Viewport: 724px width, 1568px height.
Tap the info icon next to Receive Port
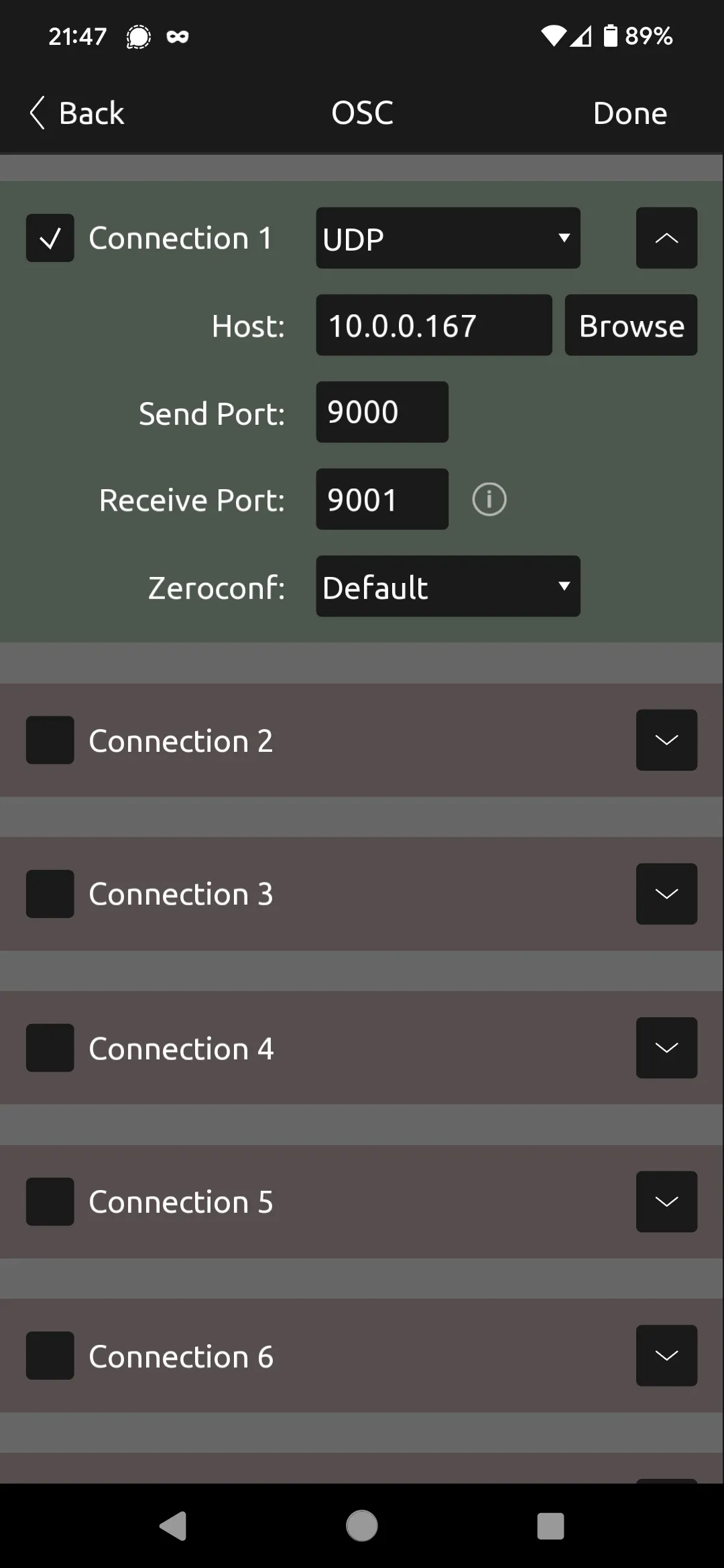point(489,499)
